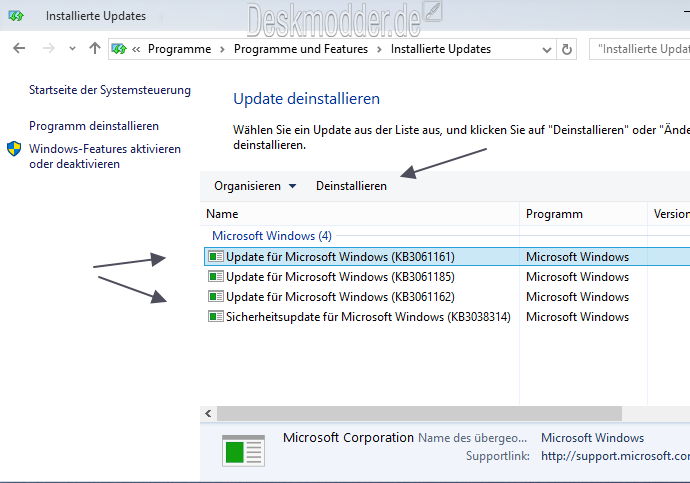Click the Back navigation arrow
The image size is (690, 483).
pyautogui.click(x=19, y=48)
